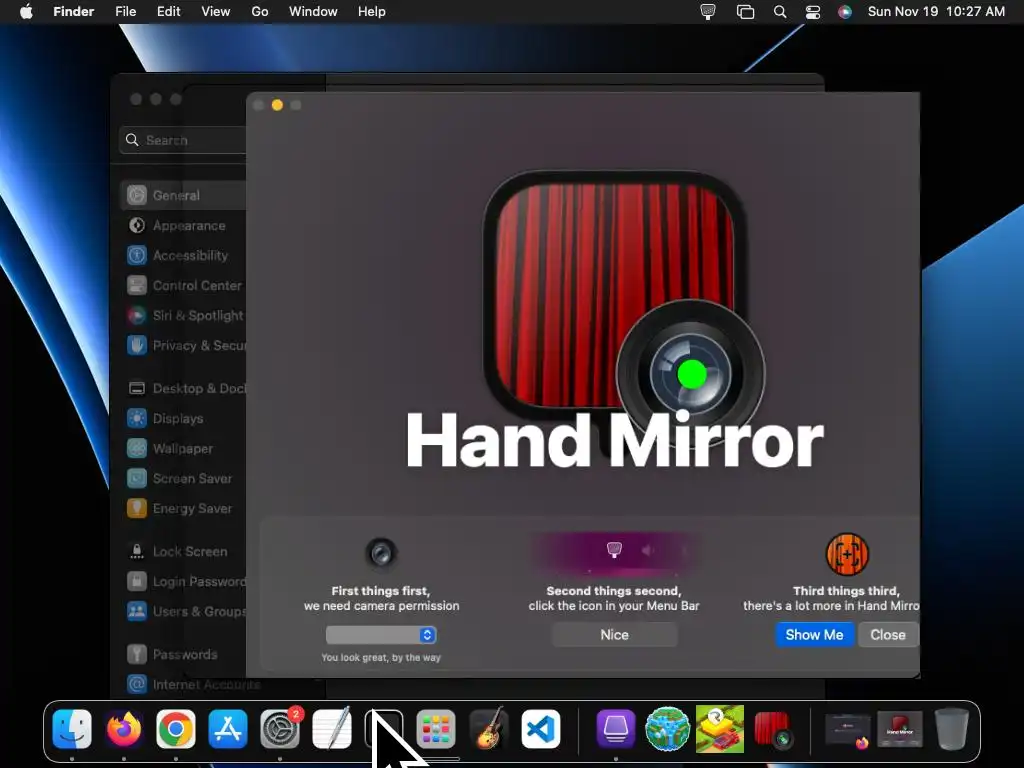1024x768 pixels.
Task: Launch GarageBand from the Dock
Action: coord(488,728)
